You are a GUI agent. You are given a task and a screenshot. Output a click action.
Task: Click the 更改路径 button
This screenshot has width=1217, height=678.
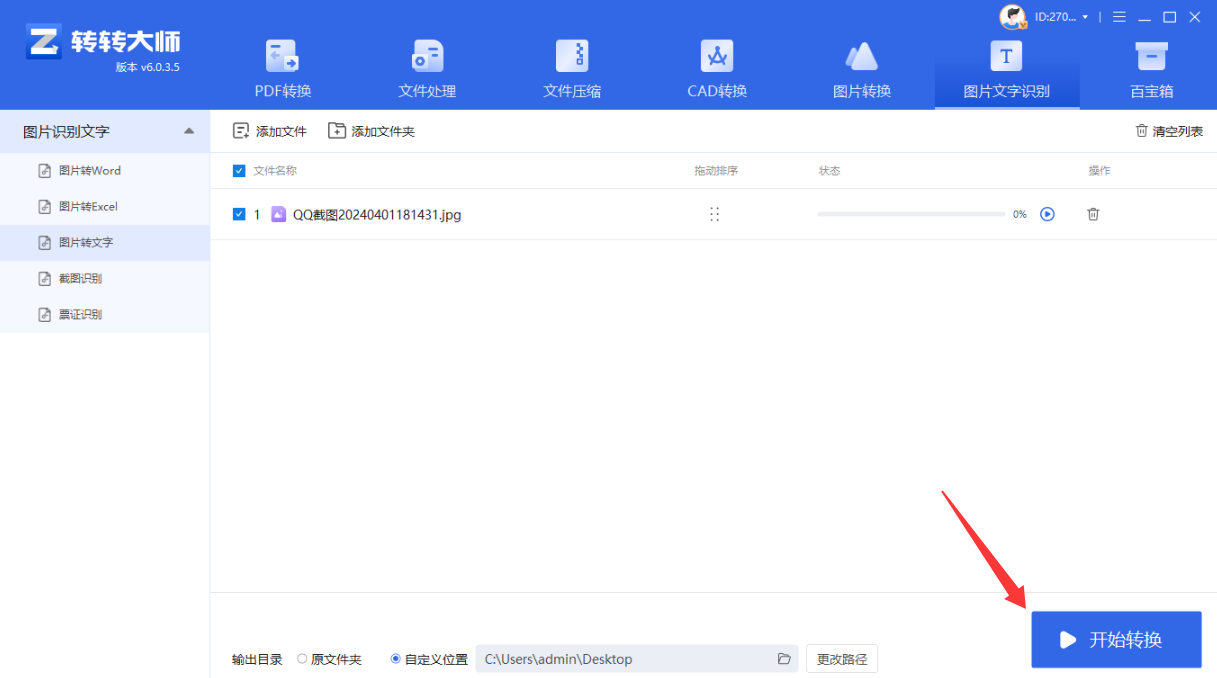click(842, 659)
